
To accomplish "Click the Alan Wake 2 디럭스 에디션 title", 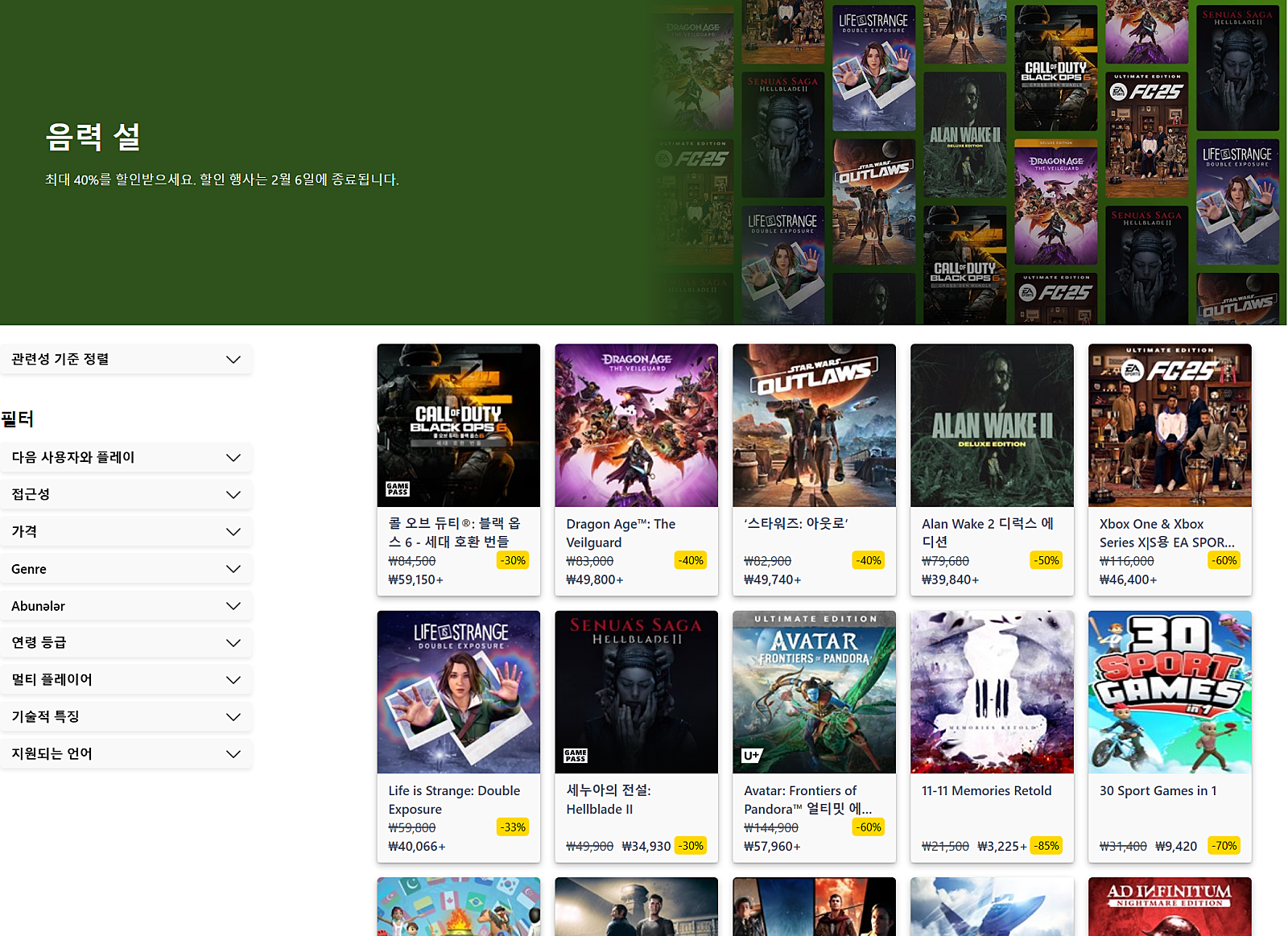I will 988,533.
